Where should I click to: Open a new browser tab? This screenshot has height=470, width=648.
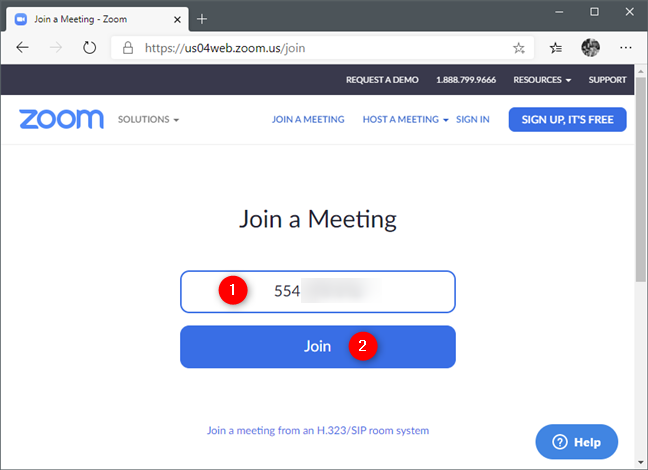[202, 19]
